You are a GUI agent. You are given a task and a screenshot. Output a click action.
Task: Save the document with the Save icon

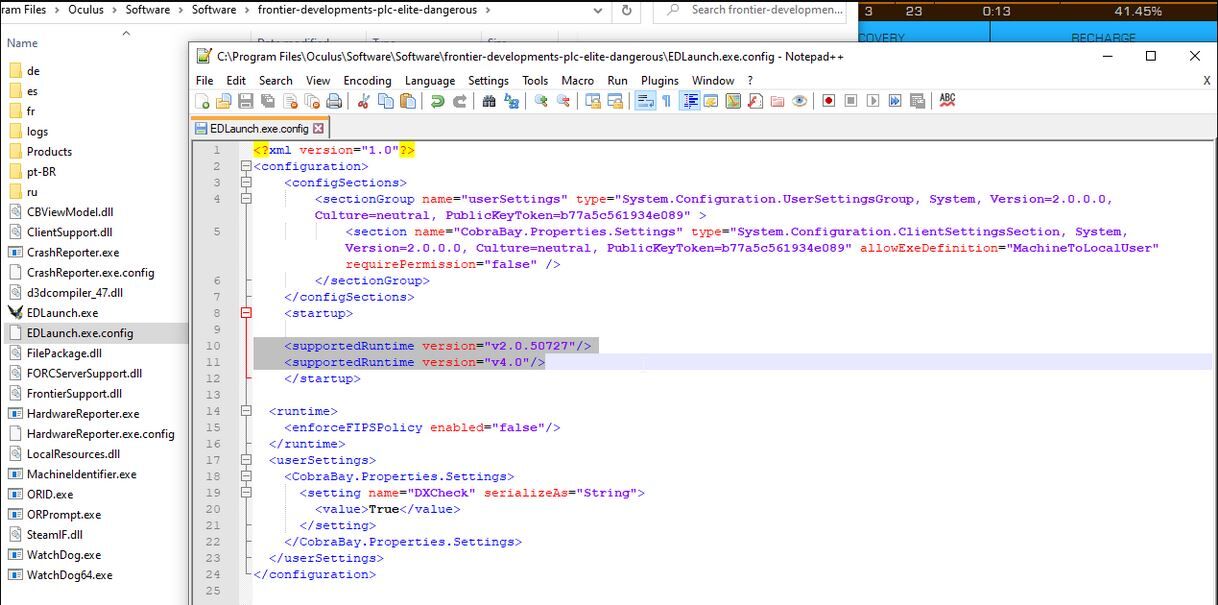click(x=246, y=101)
